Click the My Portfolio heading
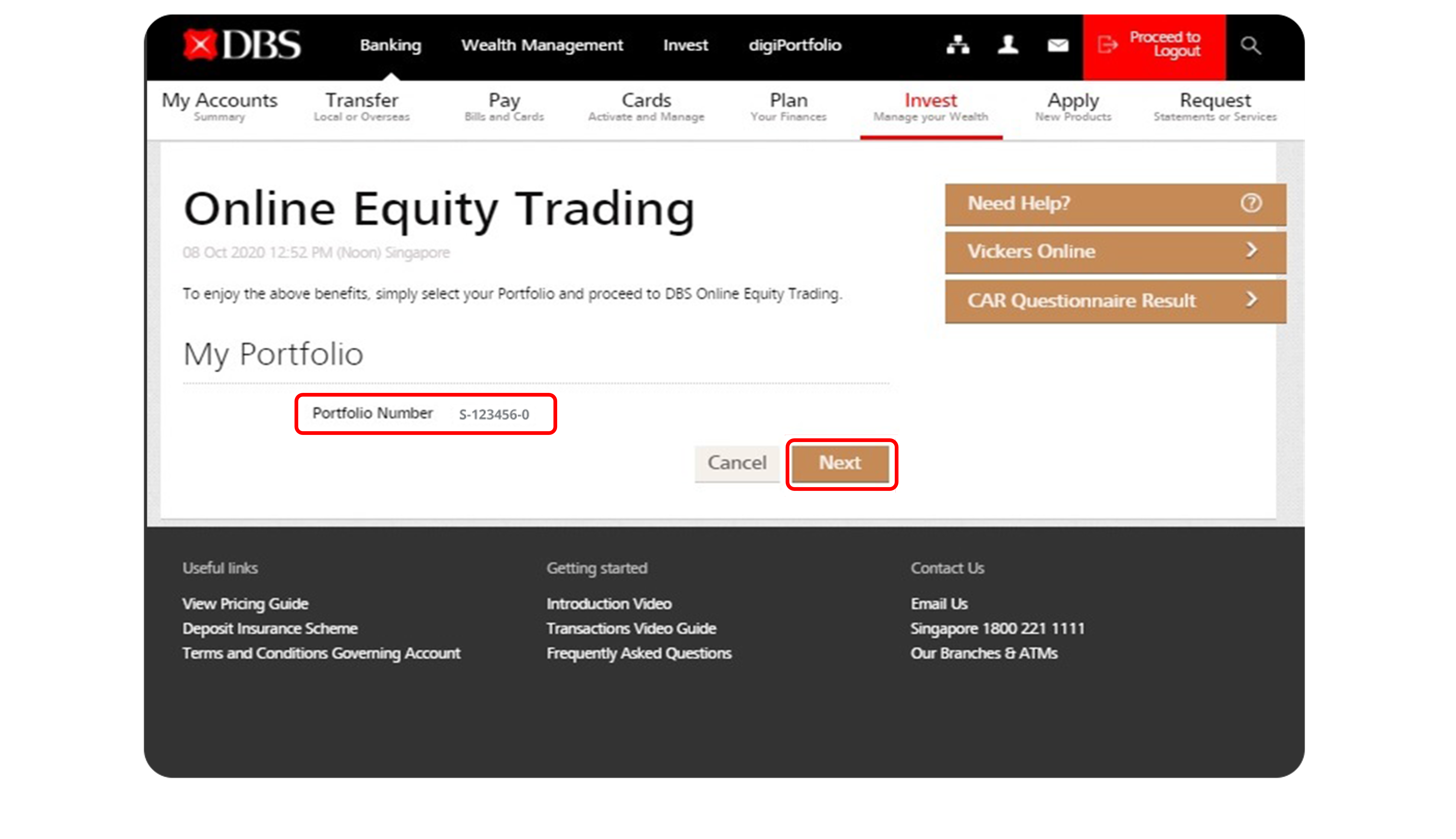Screen dimensions: 1456x839 [273, 354]
